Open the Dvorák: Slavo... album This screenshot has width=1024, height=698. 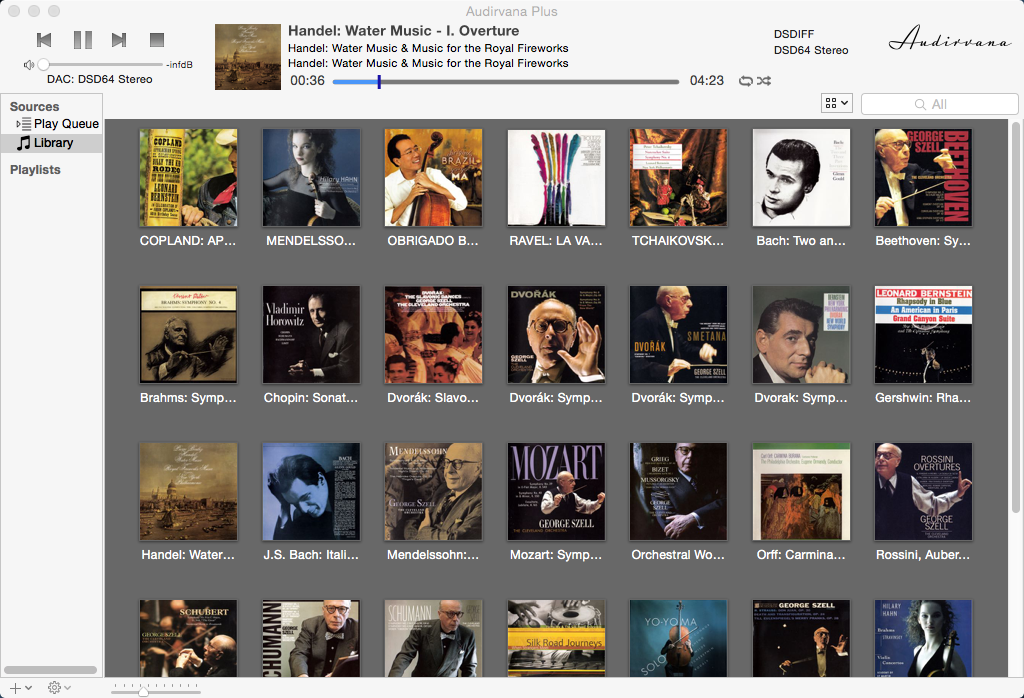[x=433, y=334]
